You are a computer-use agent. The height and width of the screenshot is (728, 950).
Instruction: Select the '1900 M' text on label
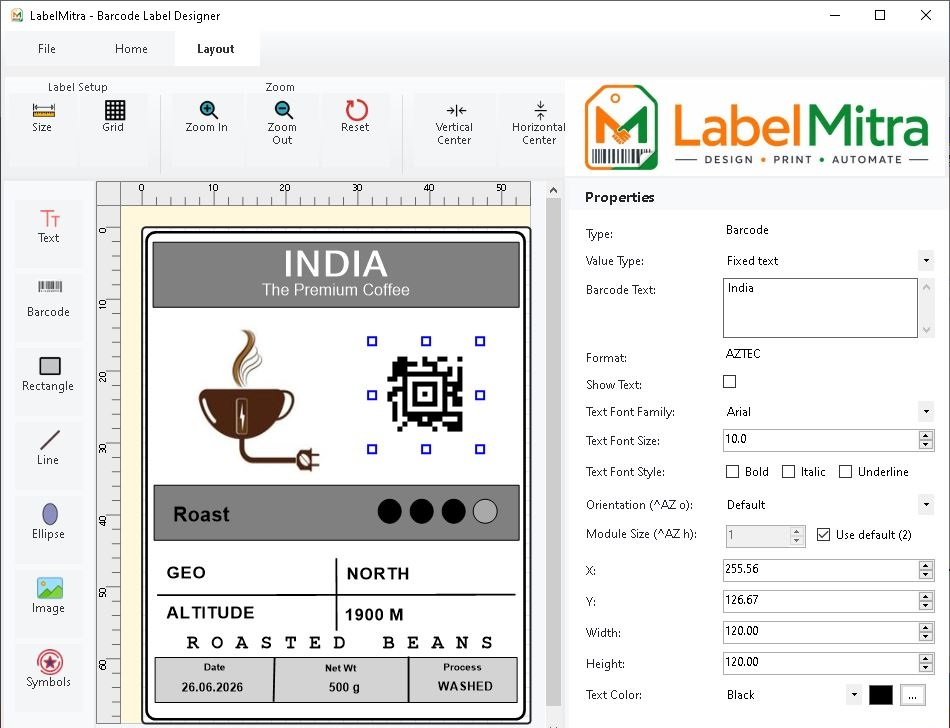[x=374, y=615]
